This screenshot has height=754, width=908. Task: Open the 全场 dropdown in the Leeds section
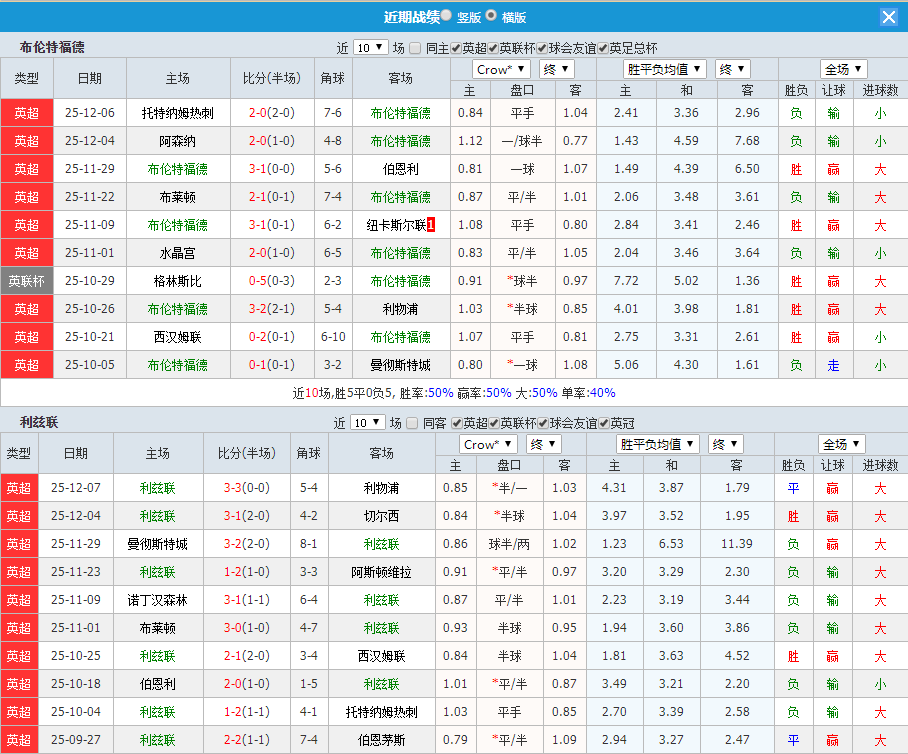pyautogui.click(x=843, y=445)
